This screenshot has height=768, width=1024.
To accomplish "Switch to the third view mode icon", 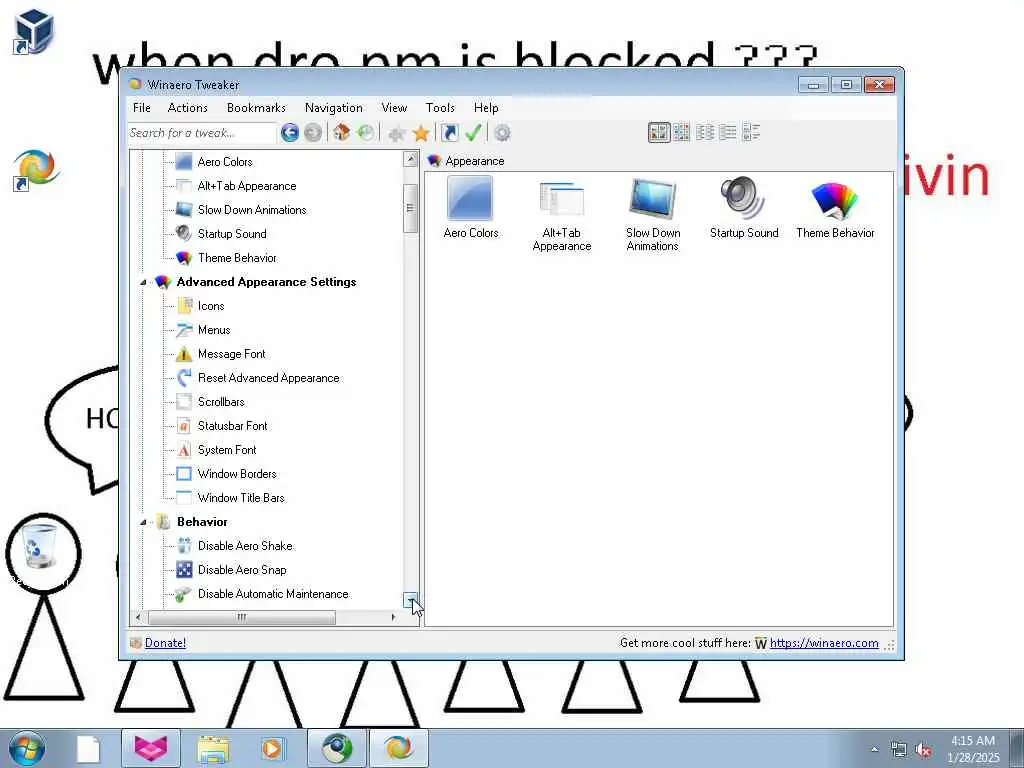I will tap(705, 133).
